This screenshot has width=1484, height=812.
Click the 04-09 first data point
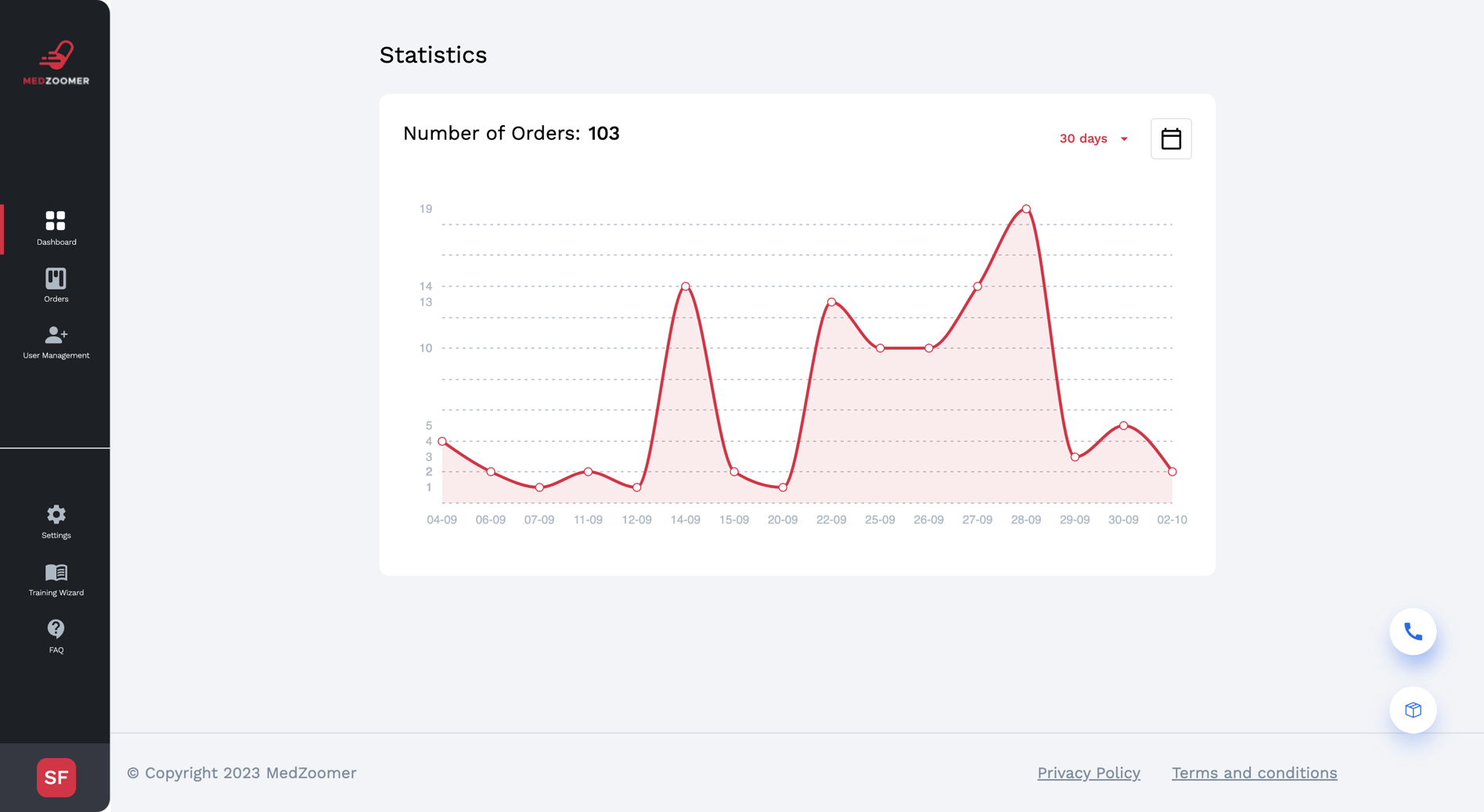[442, 441]
